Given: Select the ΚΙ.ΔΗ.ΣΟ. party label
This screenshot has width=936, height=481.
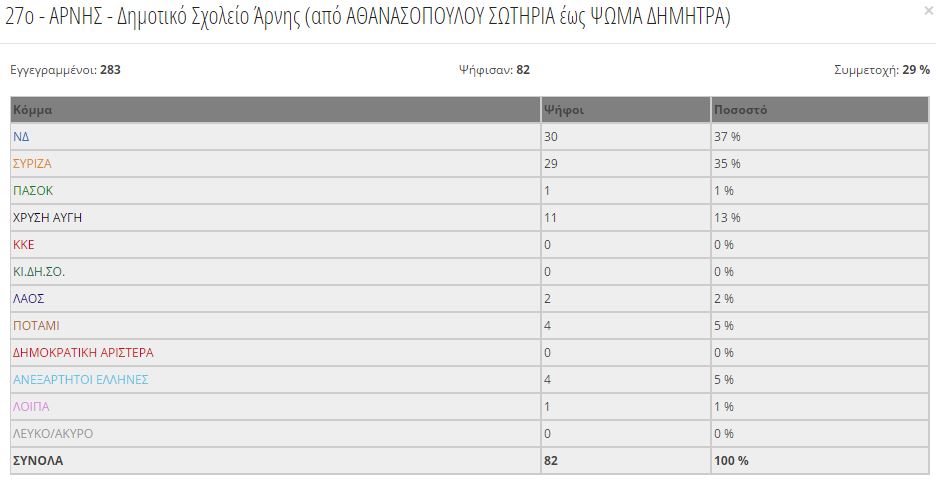Looking at the screenshot, I should pos(39,272).
